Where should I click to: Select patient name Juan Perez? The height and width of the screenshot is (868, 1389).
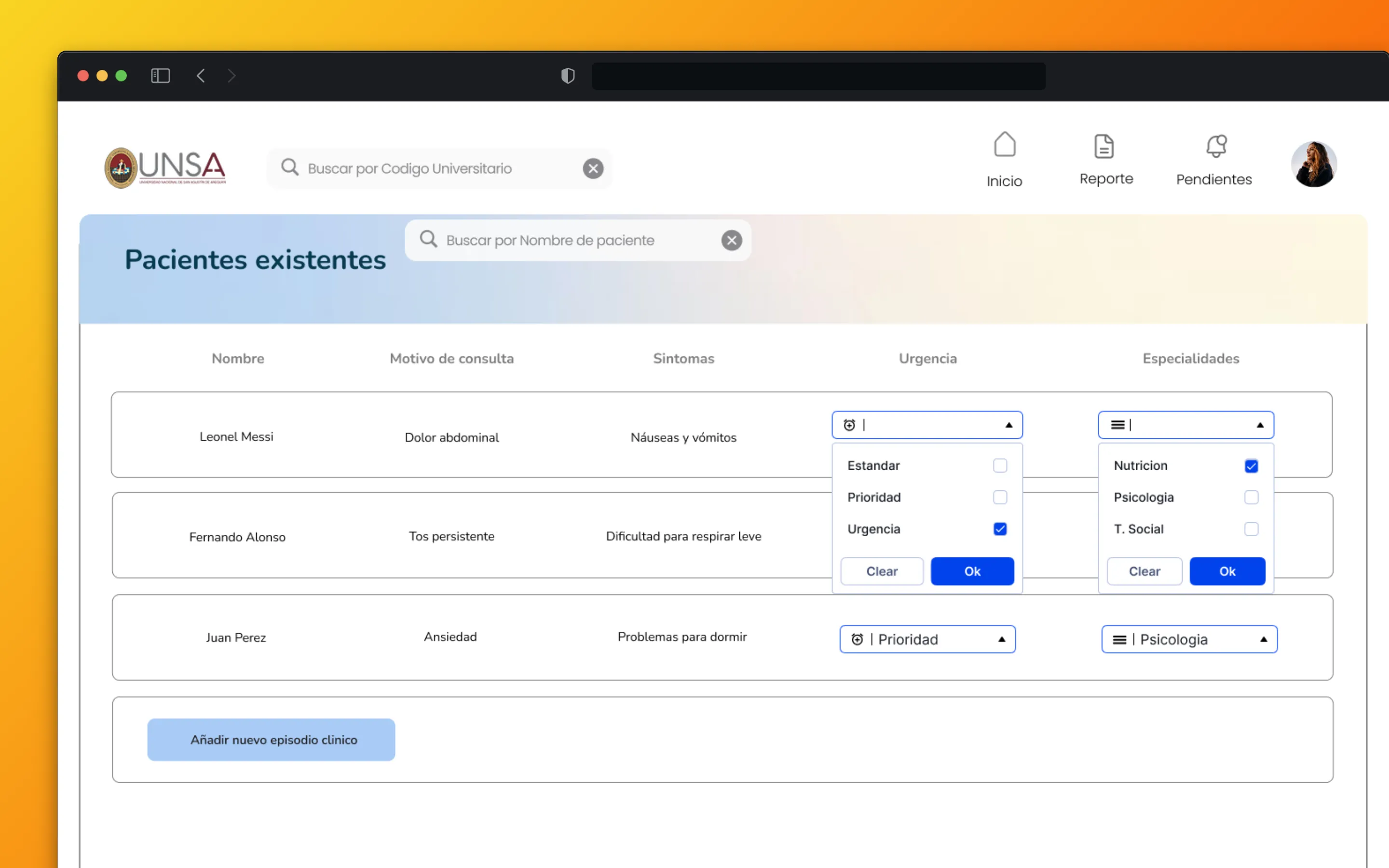[236, 637]
